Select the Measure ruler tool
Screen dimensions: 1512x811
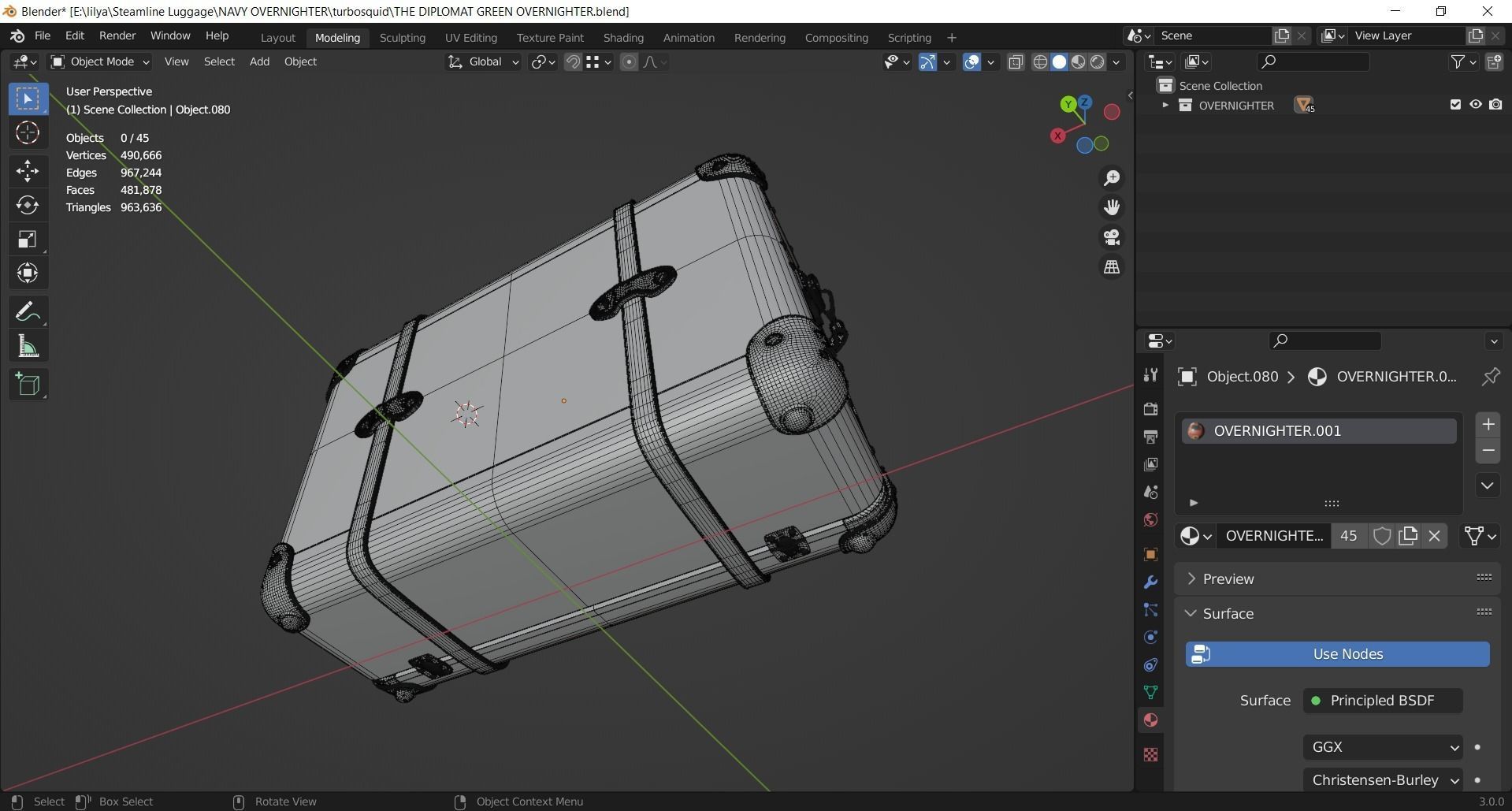(28, 346)
